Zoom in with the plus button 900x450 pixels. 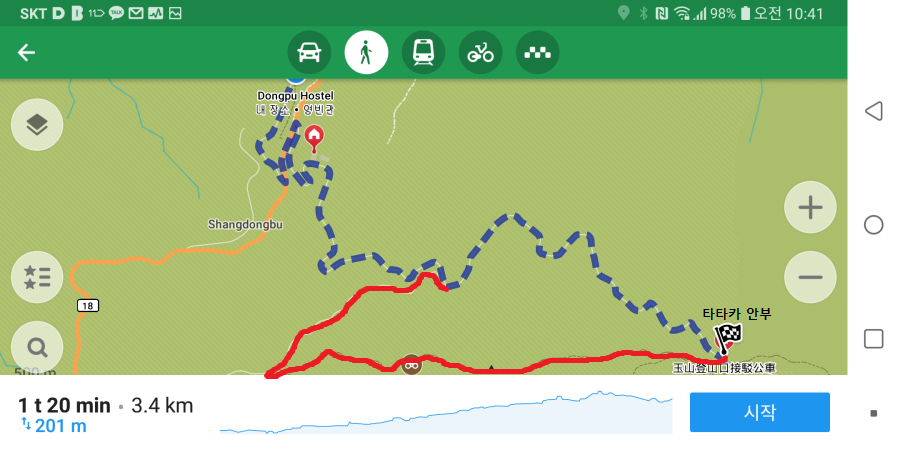pos(810,208)
